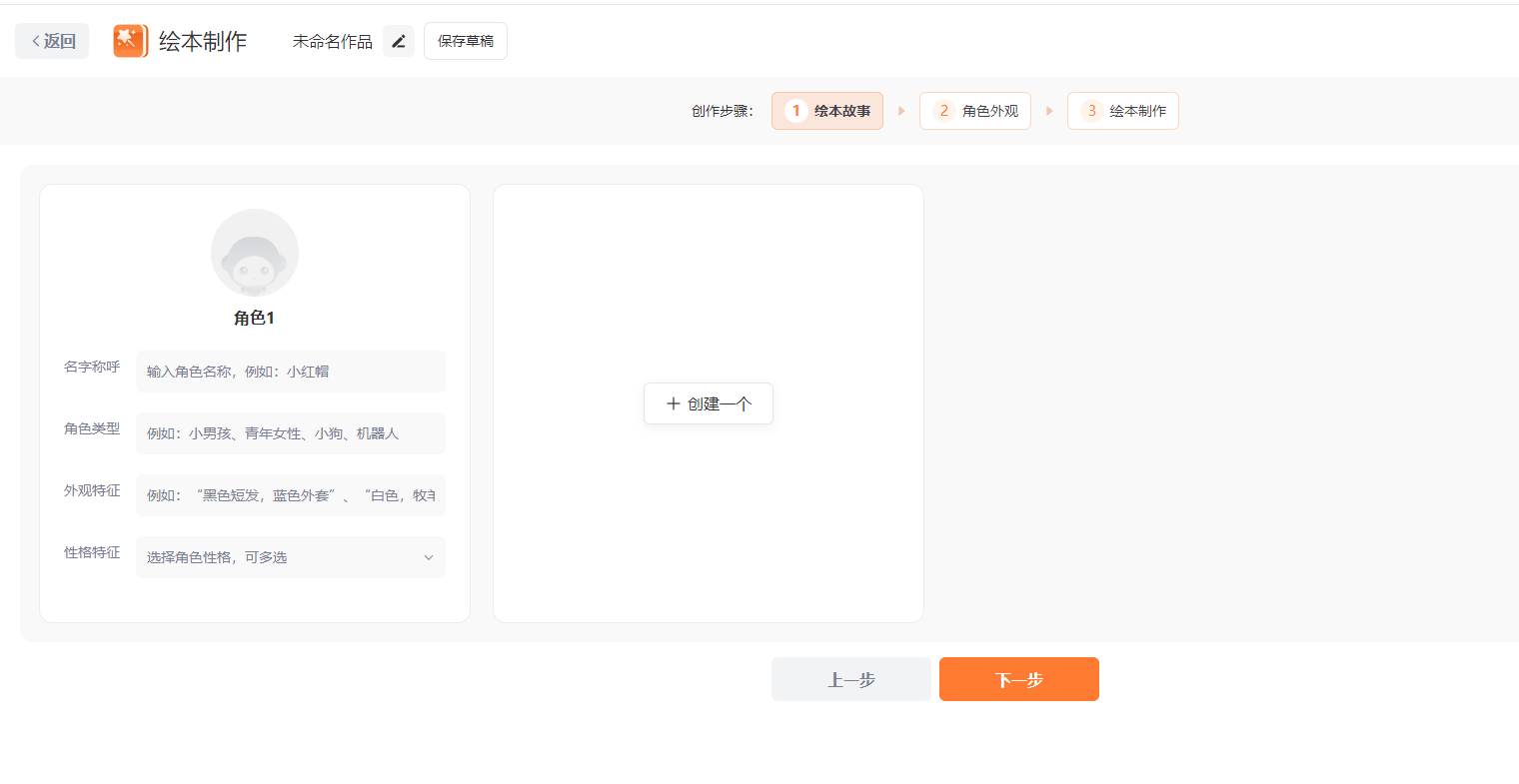Open the 绘本制作 final step tab
Image resolution: width=1519 pixels, height=784 pixels.
coord(1123,110)
